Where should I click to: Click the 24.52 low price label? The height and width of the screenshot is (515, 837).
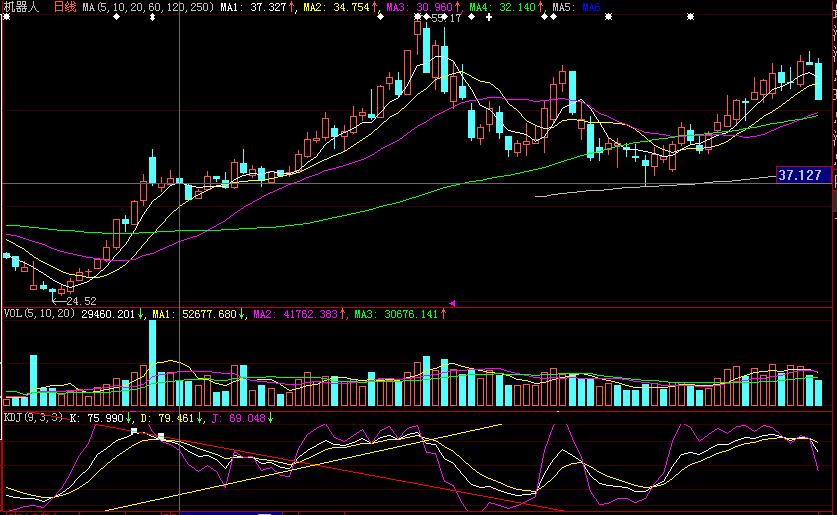(81, 301)
